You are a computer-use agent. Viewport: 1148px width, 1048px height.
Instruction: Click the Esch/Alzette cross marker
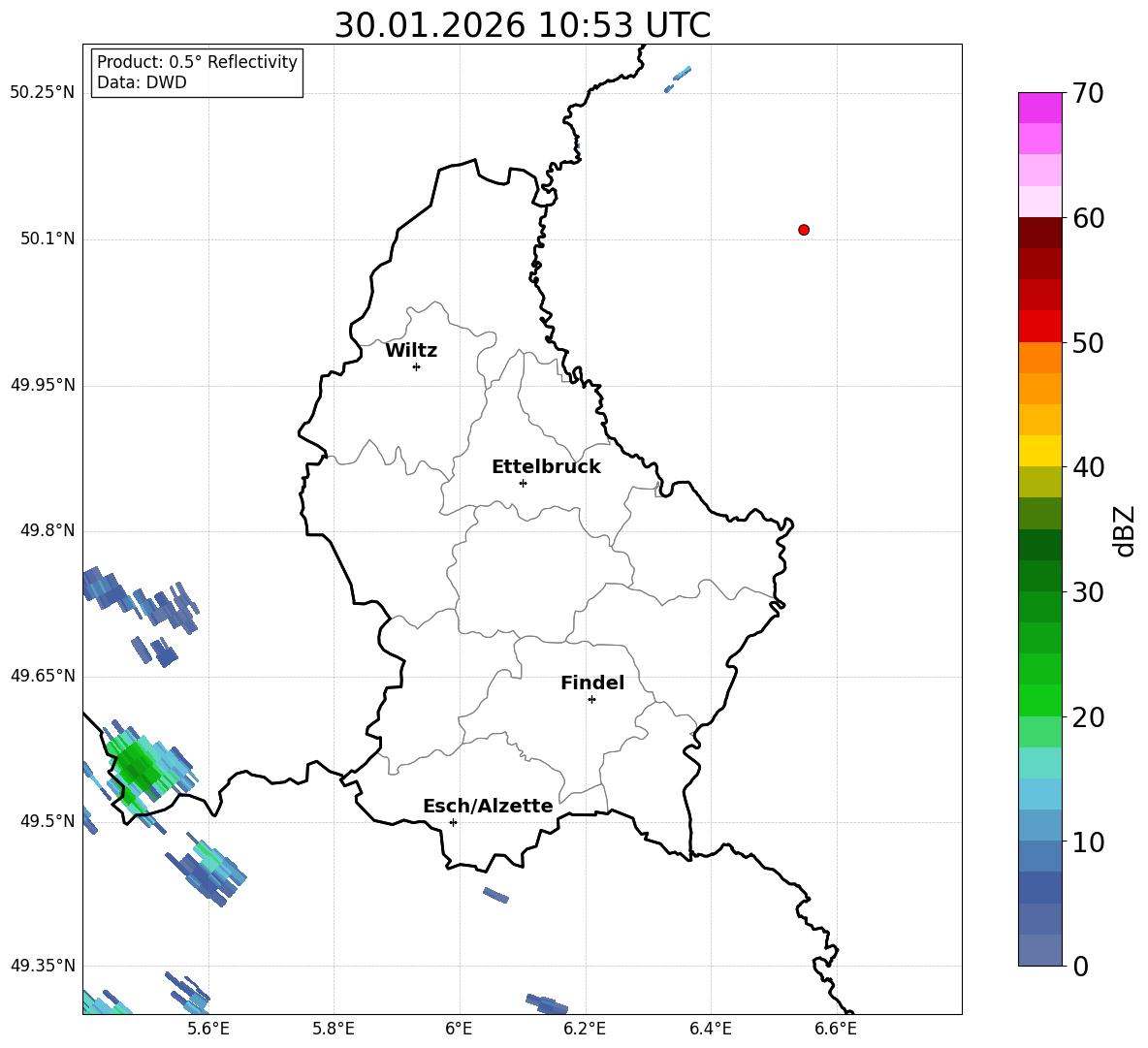pyautogui.click(x=453, y=822)
